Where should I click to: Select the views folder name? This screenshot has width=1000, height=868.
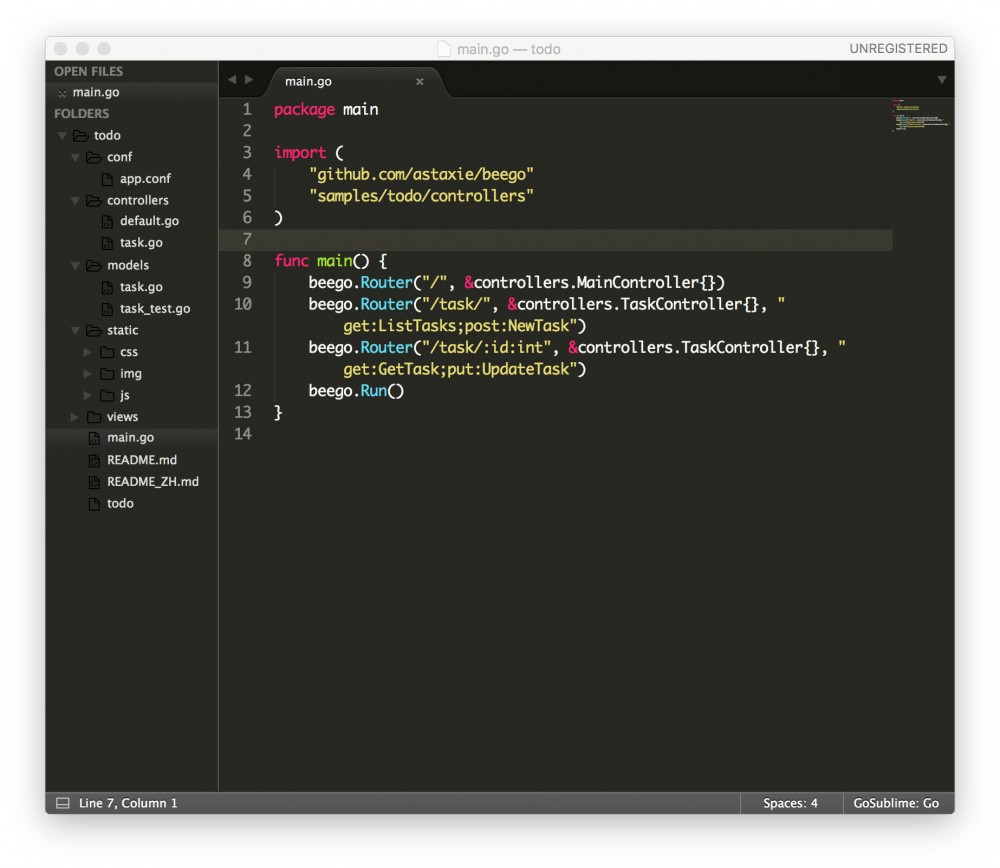(122, 417)
